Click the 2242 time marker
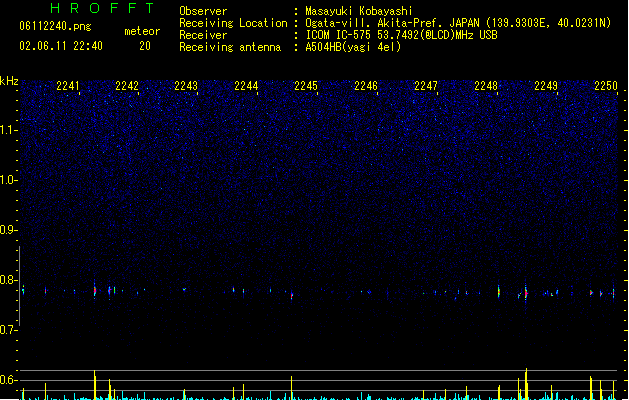 127,86
